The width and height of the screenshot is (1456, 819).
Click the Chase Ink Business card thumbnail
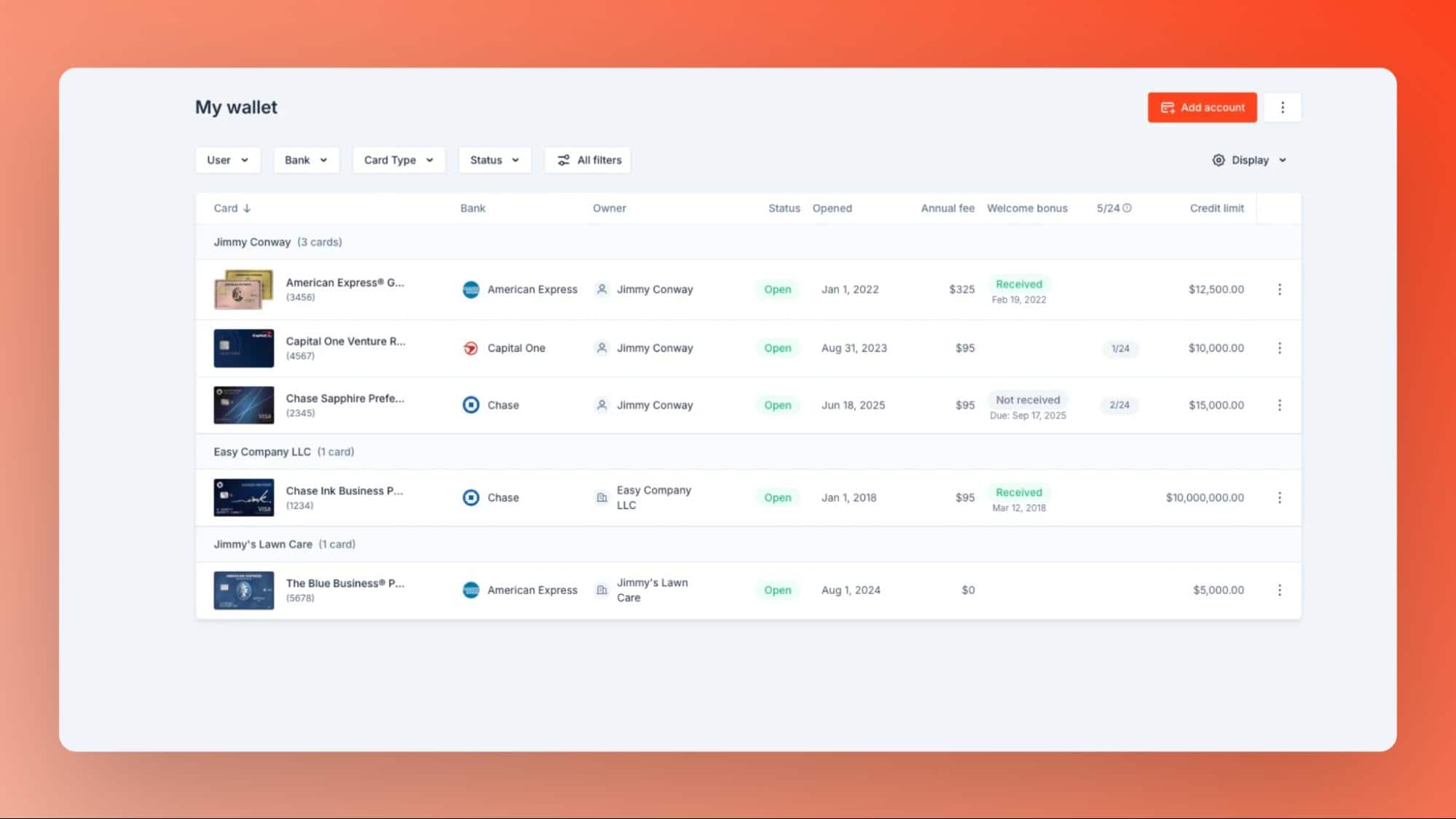click(243, 497)
